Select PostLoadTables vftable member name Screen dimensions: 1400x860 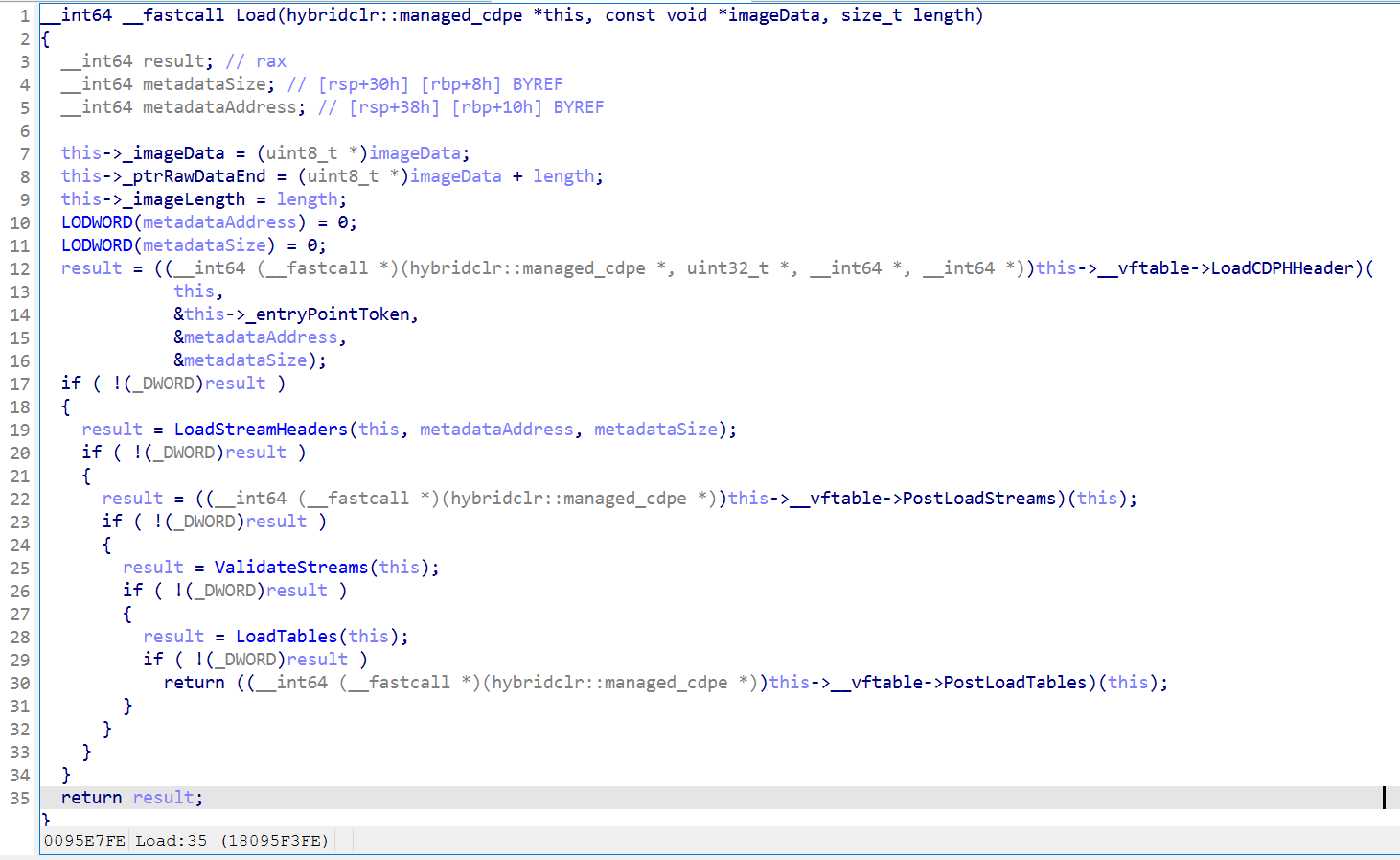click(1015, 683)
